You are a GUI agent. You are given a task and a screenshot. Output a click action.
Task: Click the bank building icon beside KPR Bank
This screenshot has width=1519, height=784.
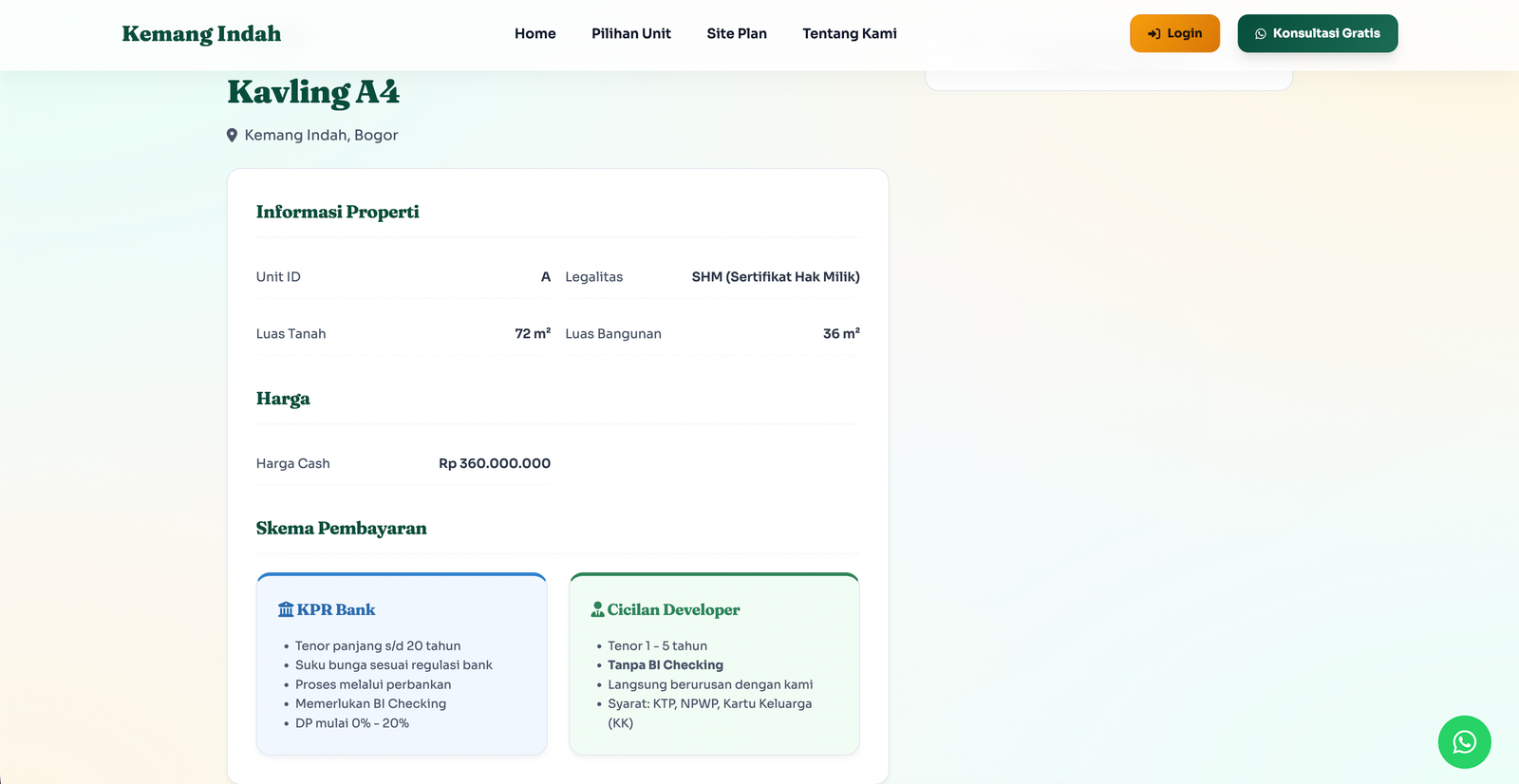pyautogui.click(x=286, y=609)
